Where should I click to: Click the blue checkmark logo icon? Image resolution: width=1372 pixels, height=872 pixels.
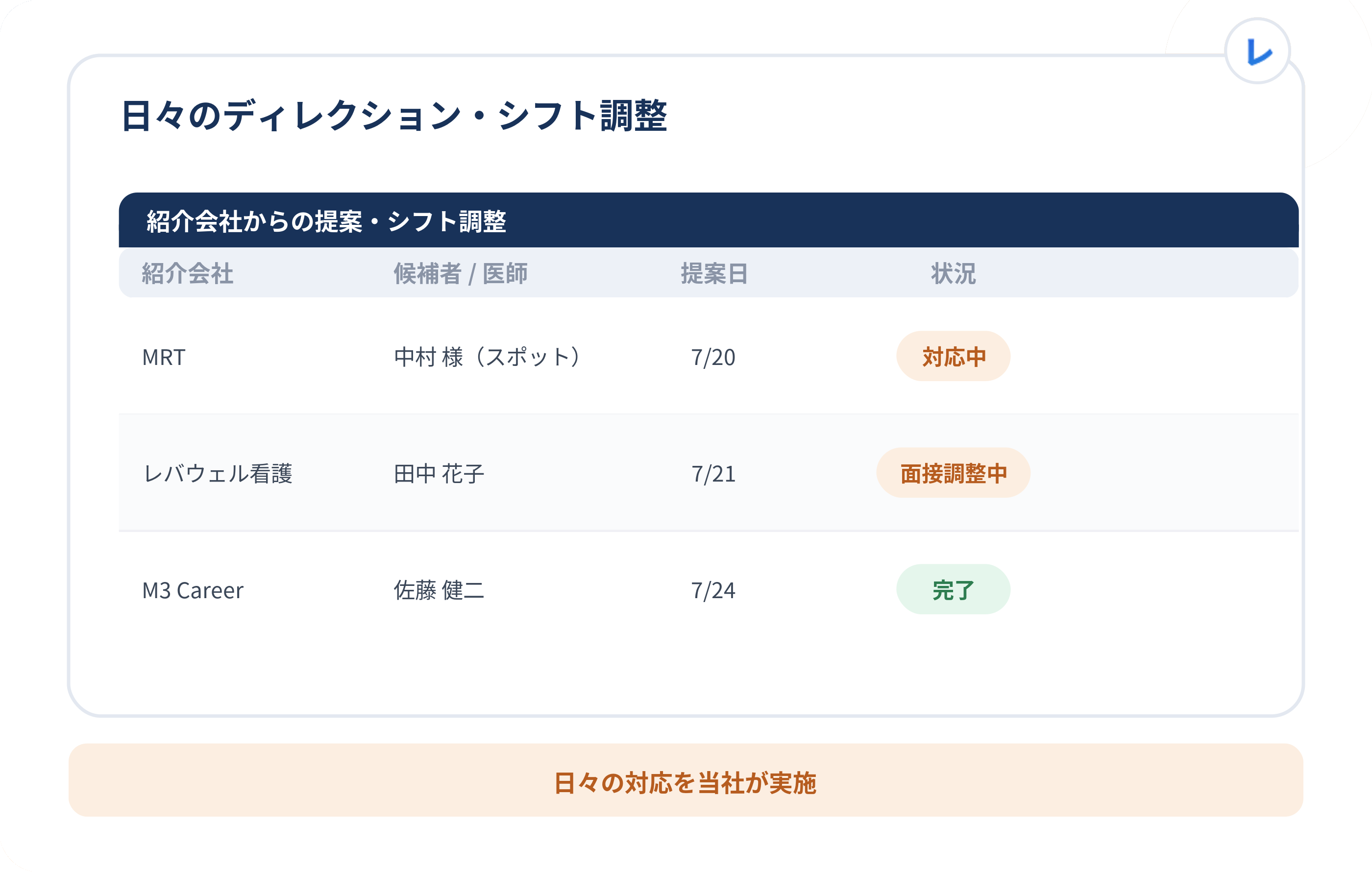[x=1257, y=51]
